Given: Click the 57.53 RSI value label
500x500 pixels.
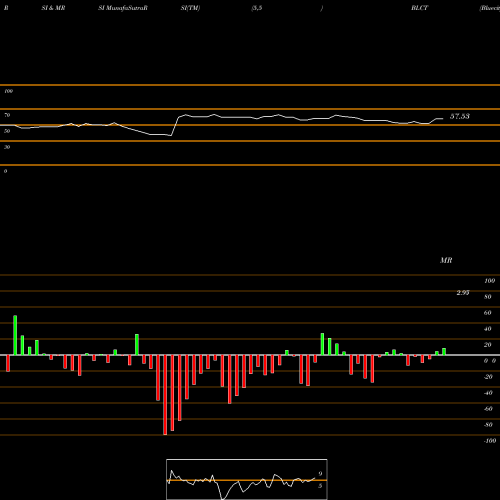Looking at the screenshot, I should click(460, 116).
